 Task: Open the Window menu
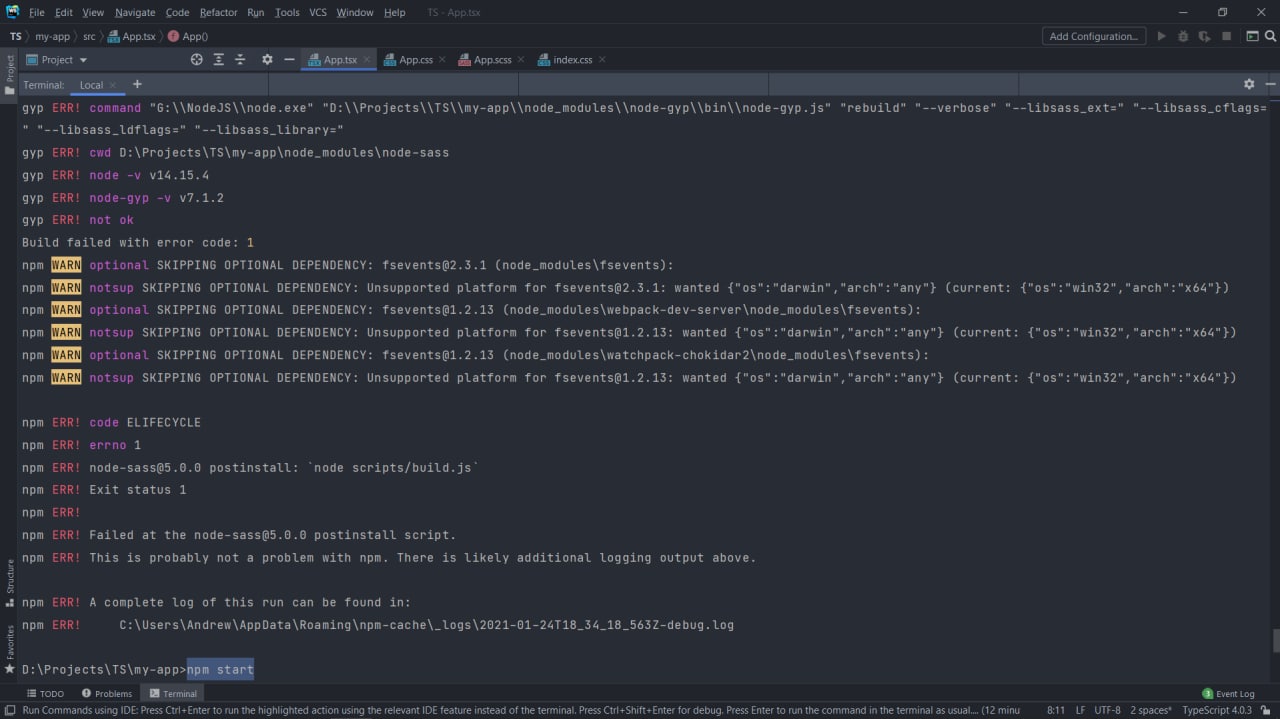(x=355, y=12)
